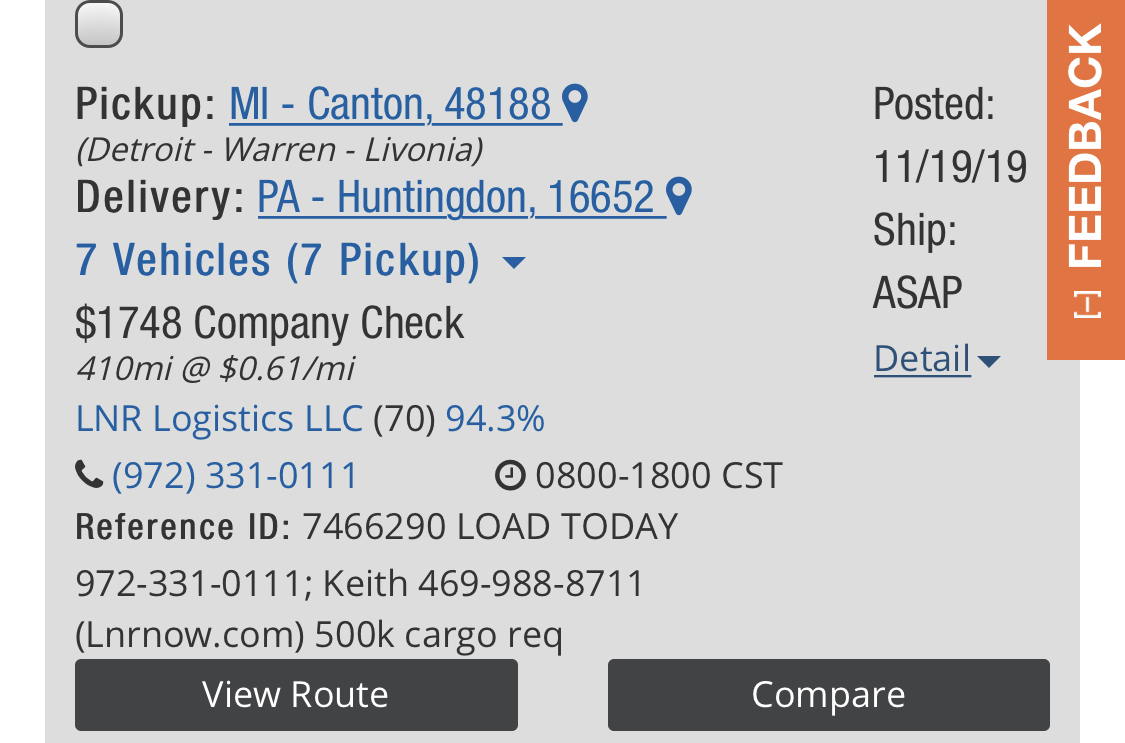Open LNR Logistics LLC company profile
The width and height of the screenshot is (1125, 743).
(x=219, y=419)
